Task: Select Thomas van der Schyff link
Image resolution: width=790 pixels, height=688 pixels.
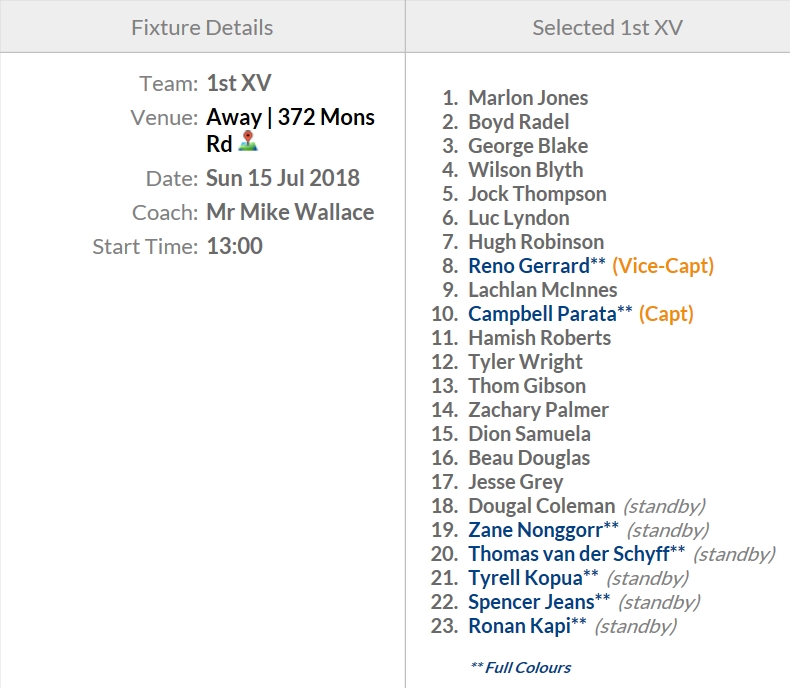Action: click(568, 554)
